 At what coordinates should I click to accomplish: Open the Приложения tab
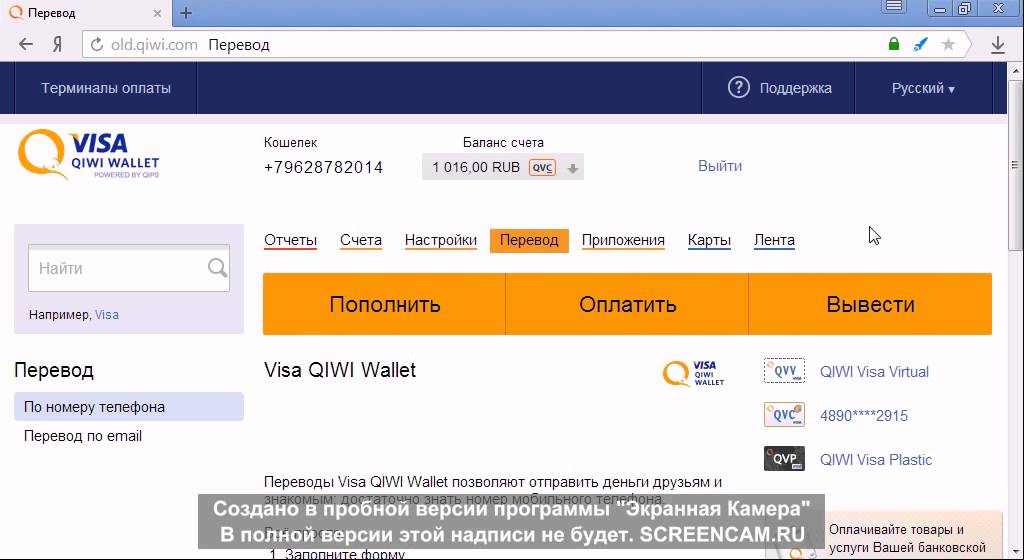(x=623, y=240)
